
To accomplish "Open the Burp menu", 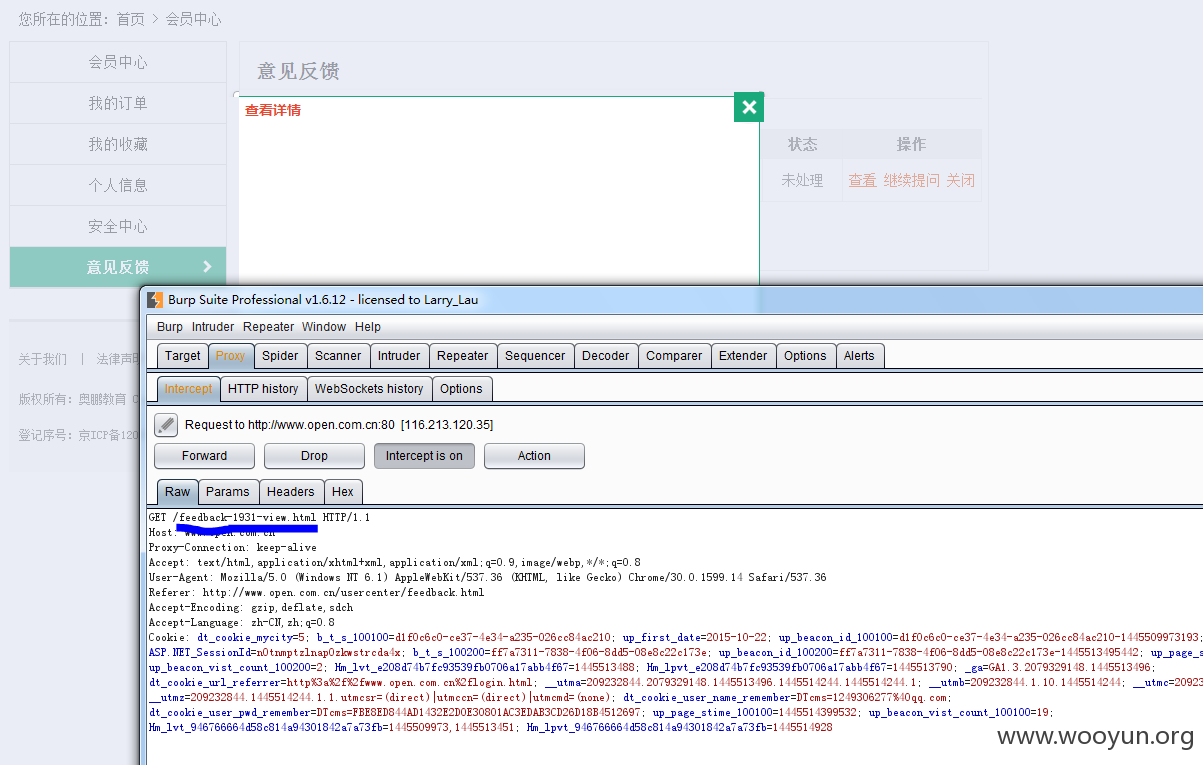I will click(x=170, y=327).
